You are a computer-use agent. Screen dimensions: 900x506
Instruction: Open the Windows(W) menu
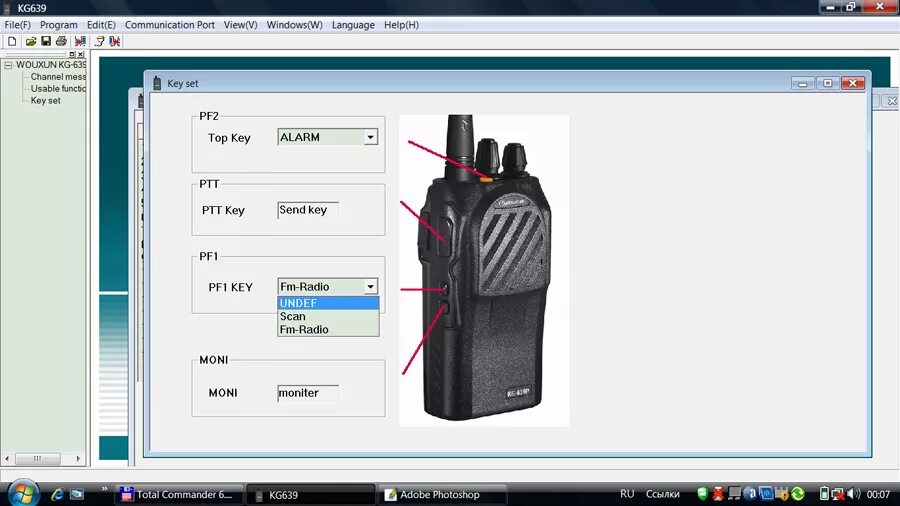point(294,25)
